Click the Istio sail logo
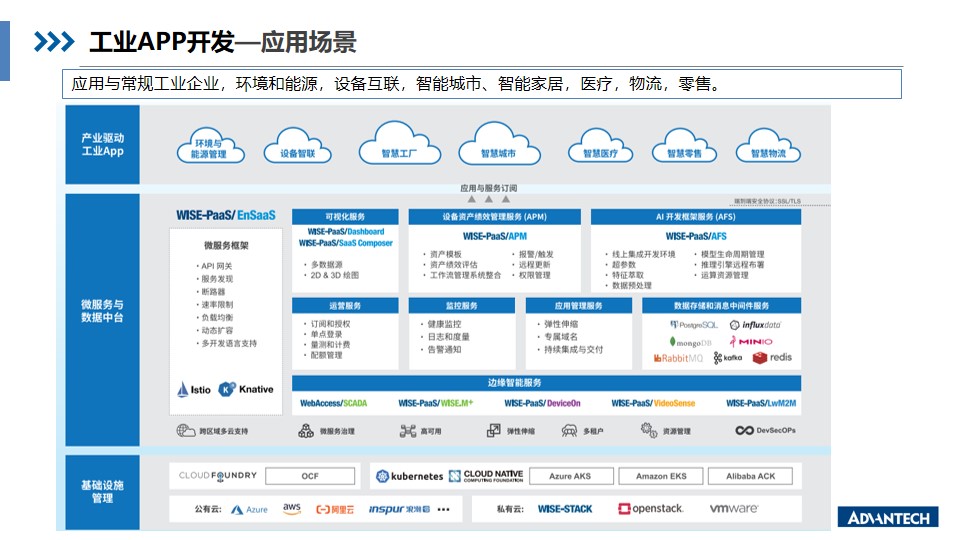 point(182,389)
